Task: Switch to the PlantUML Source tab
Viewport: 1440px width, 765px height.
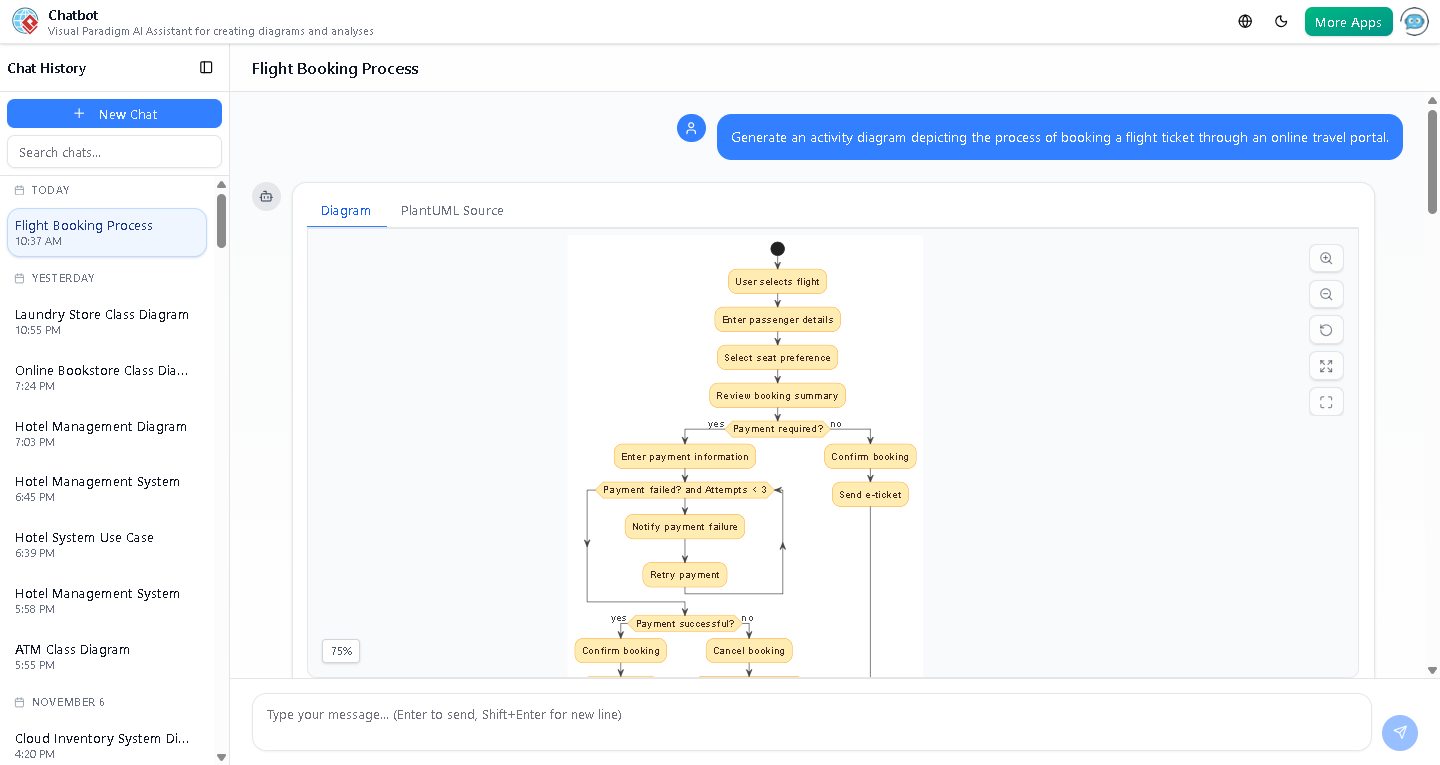Action: (452, 210)
